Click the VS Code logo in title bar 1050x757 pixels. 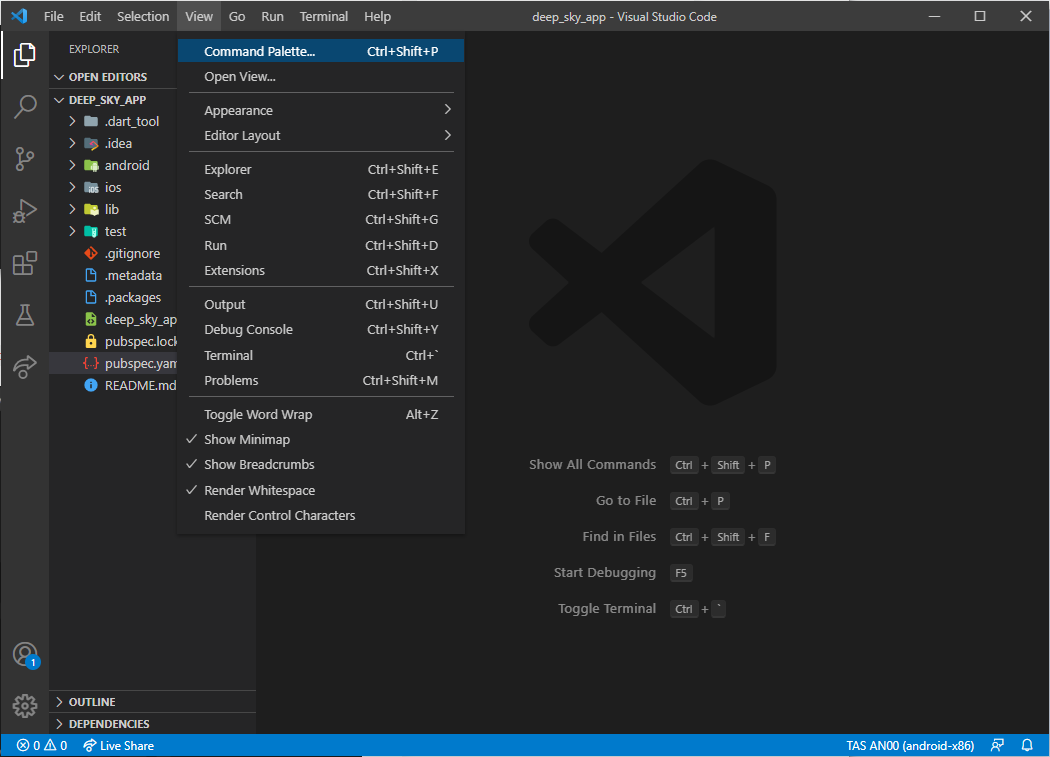(19, 16)
